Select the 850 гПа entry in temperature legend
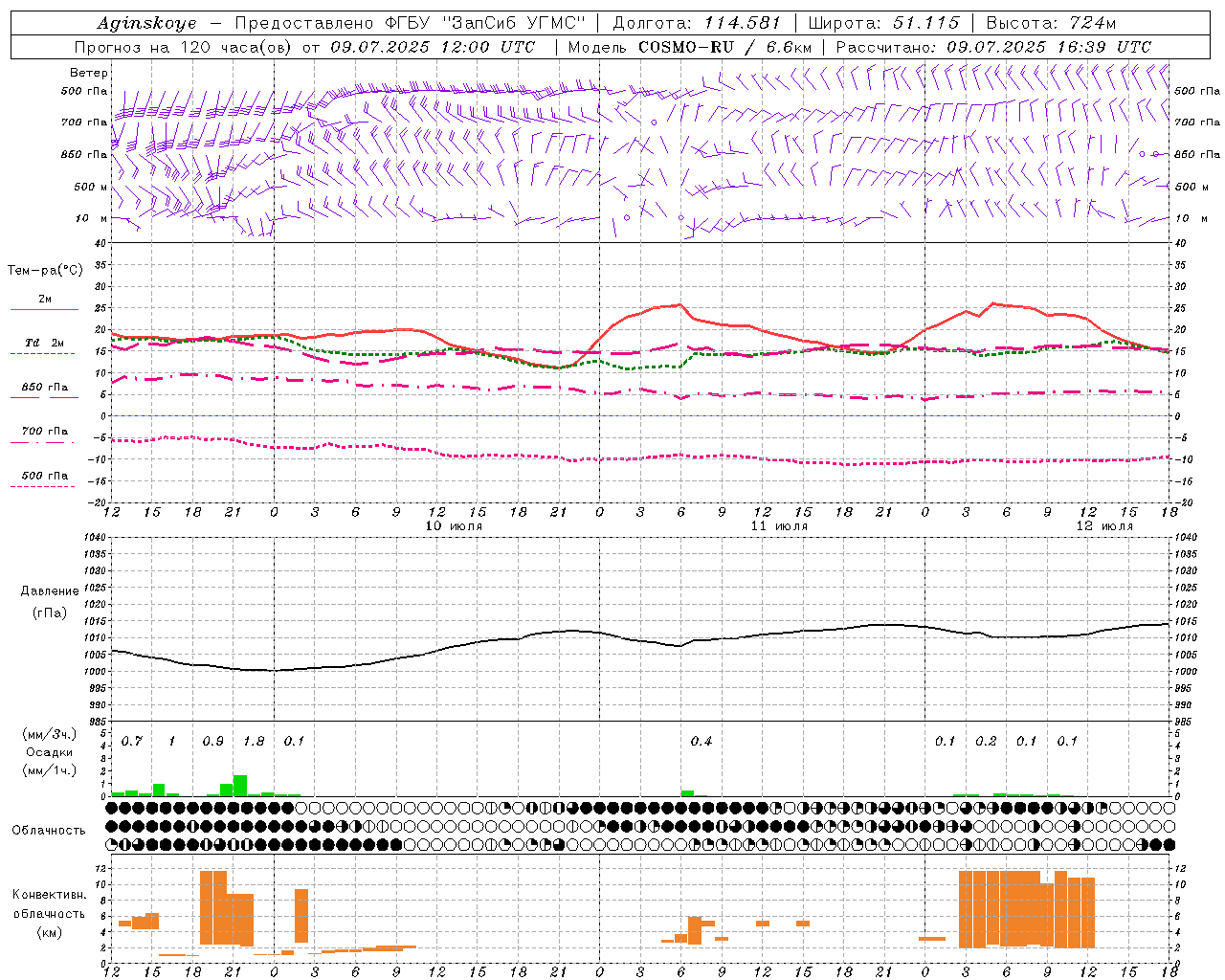The height and width of the screenshot is (980, 1225). click(x=45, y=387)
